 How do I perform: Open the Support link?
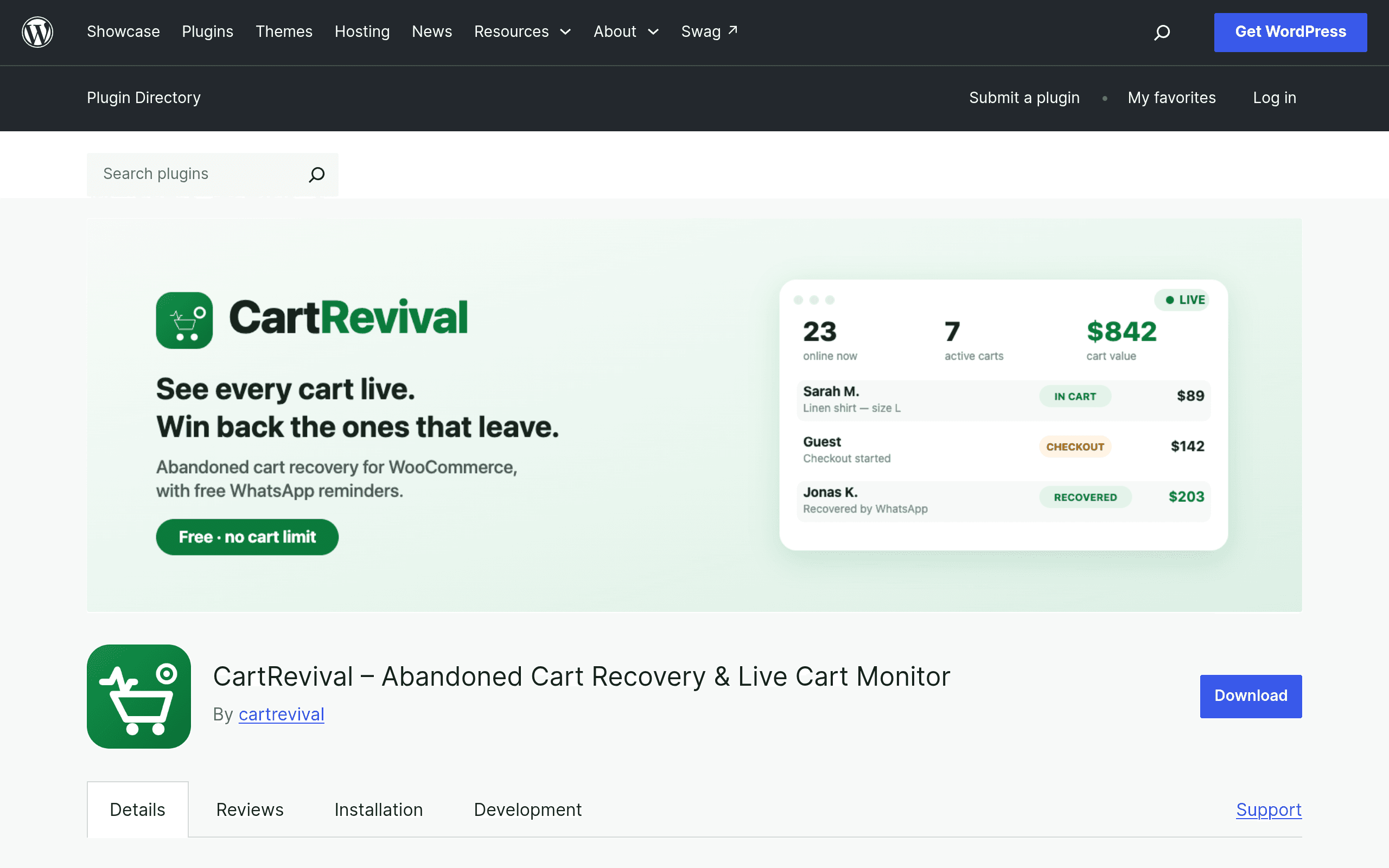(x=1269, y=809)
